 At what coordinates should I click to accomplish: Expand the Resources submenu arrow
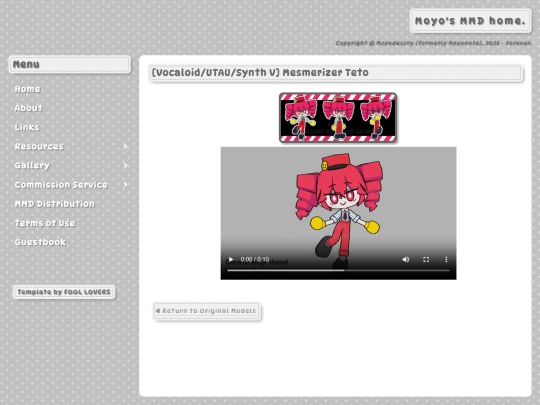pos(125,146)
